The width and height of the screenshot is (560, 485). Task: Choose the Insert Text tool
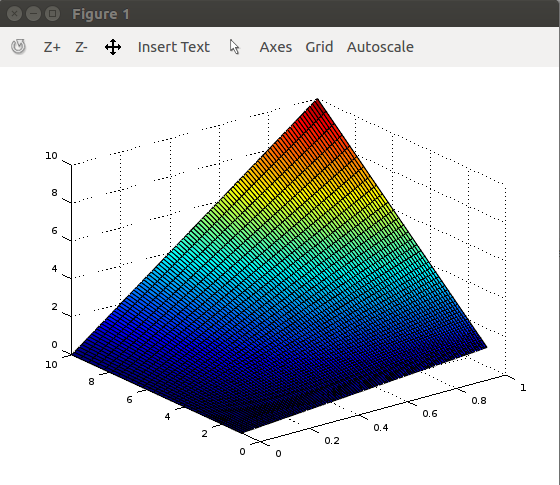174,47
